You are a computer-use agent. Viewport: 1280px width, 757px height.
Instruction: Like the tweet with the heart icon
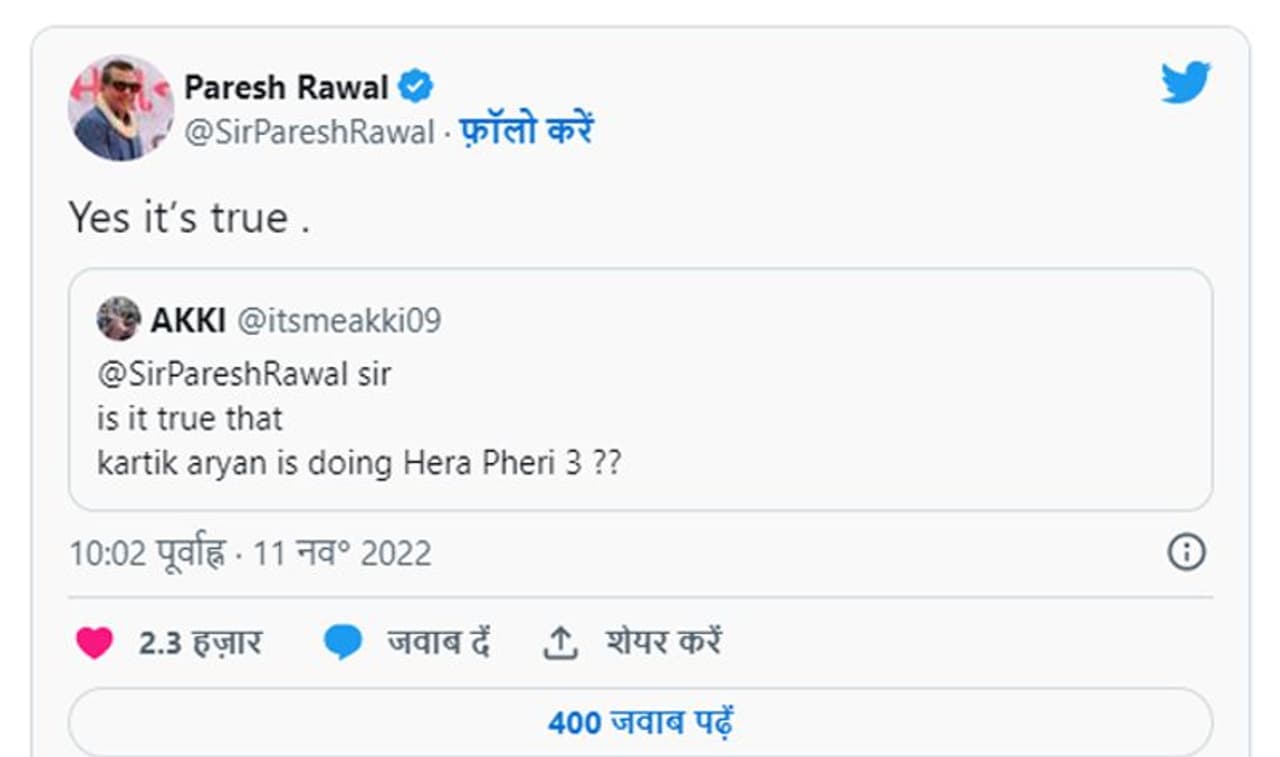(94, 643)
